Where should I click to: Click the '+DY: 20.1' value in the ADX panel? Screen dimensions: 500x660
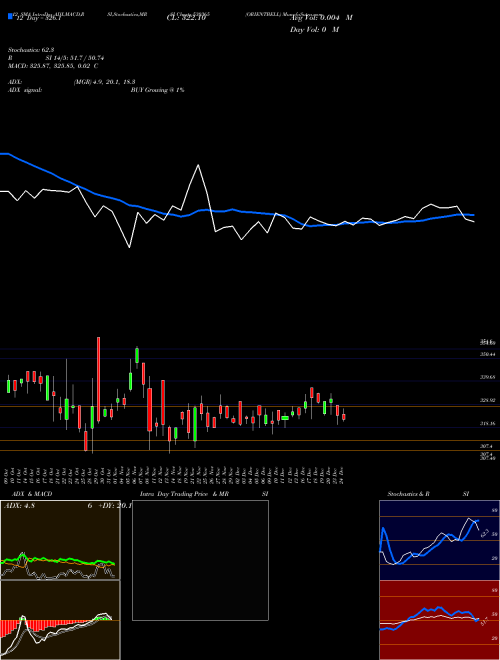(115, 506)
